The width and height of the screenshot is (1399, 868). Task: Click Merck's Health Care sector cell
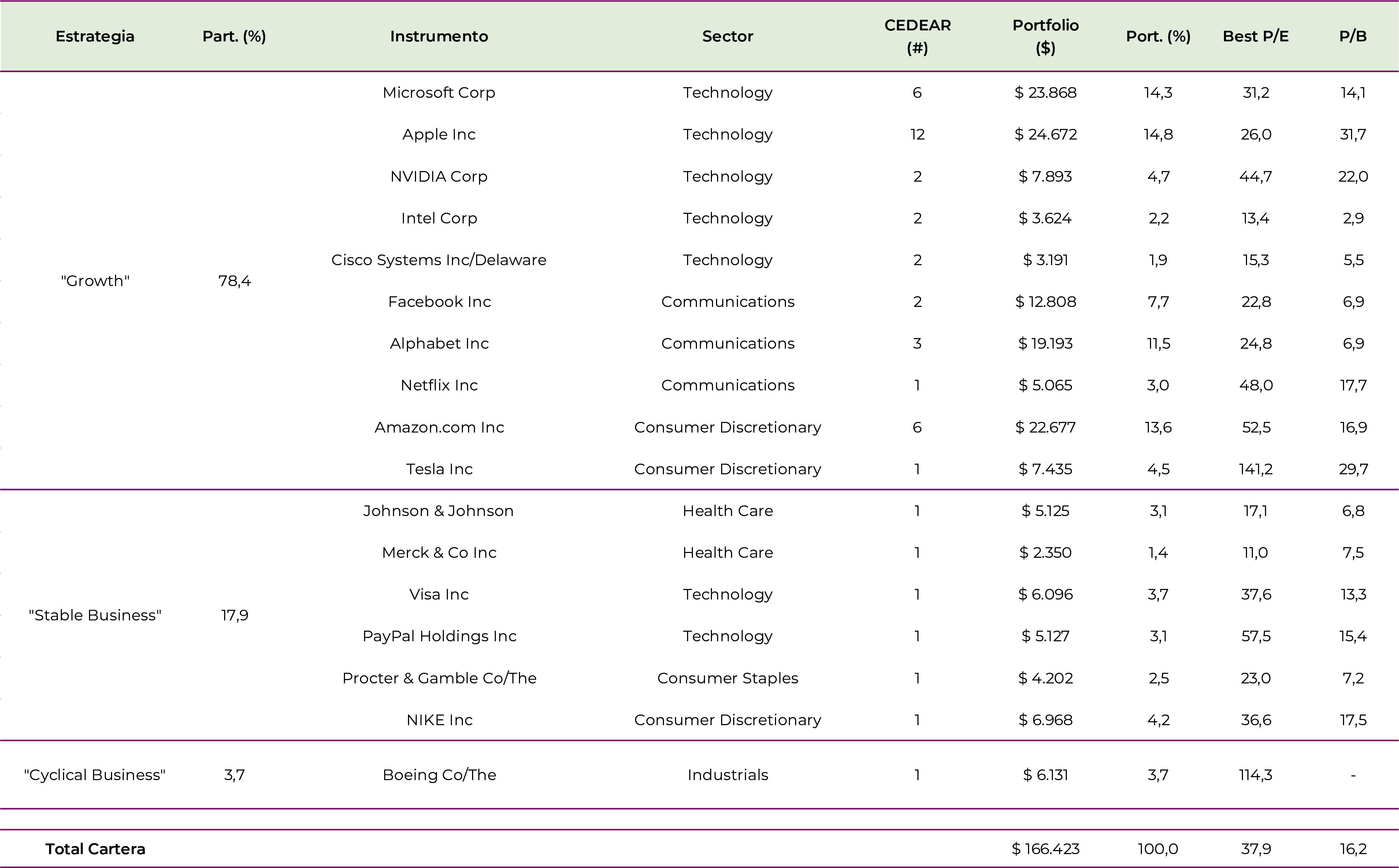[x=727, y=553]
